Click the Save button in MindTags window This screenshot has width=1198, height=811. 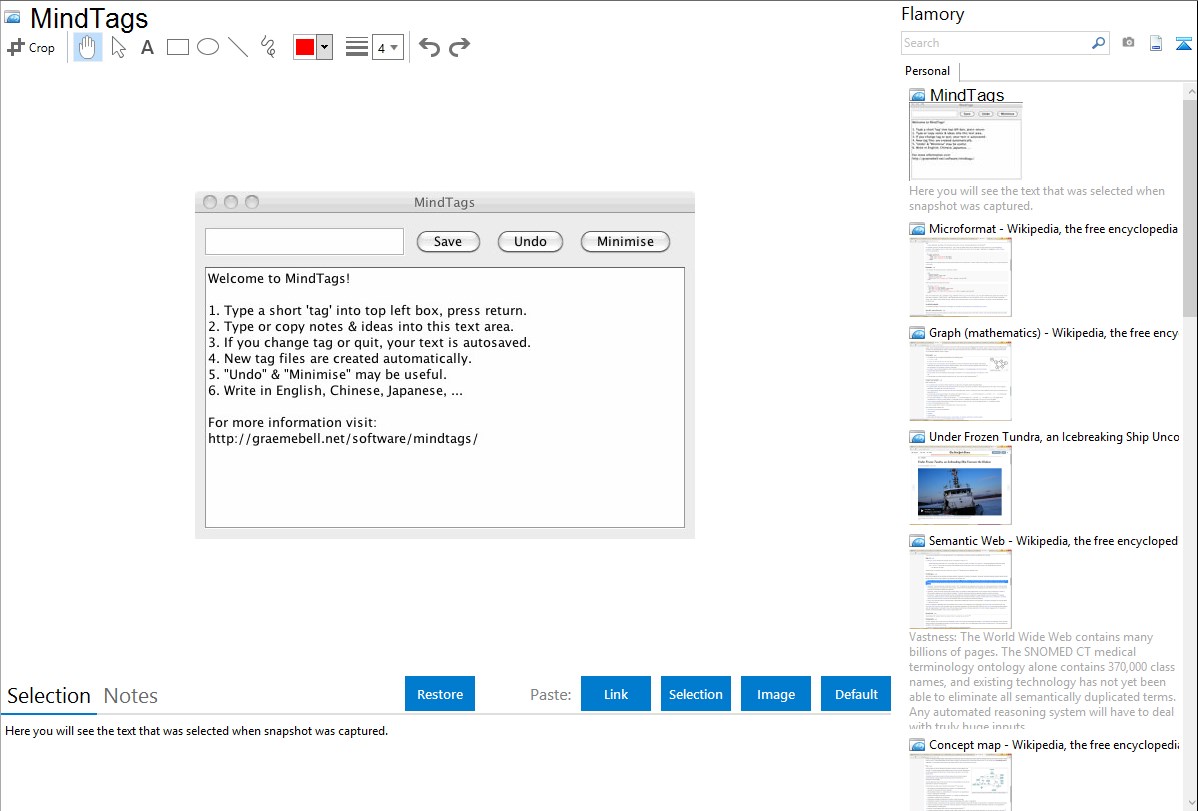[x=448, y=242]
